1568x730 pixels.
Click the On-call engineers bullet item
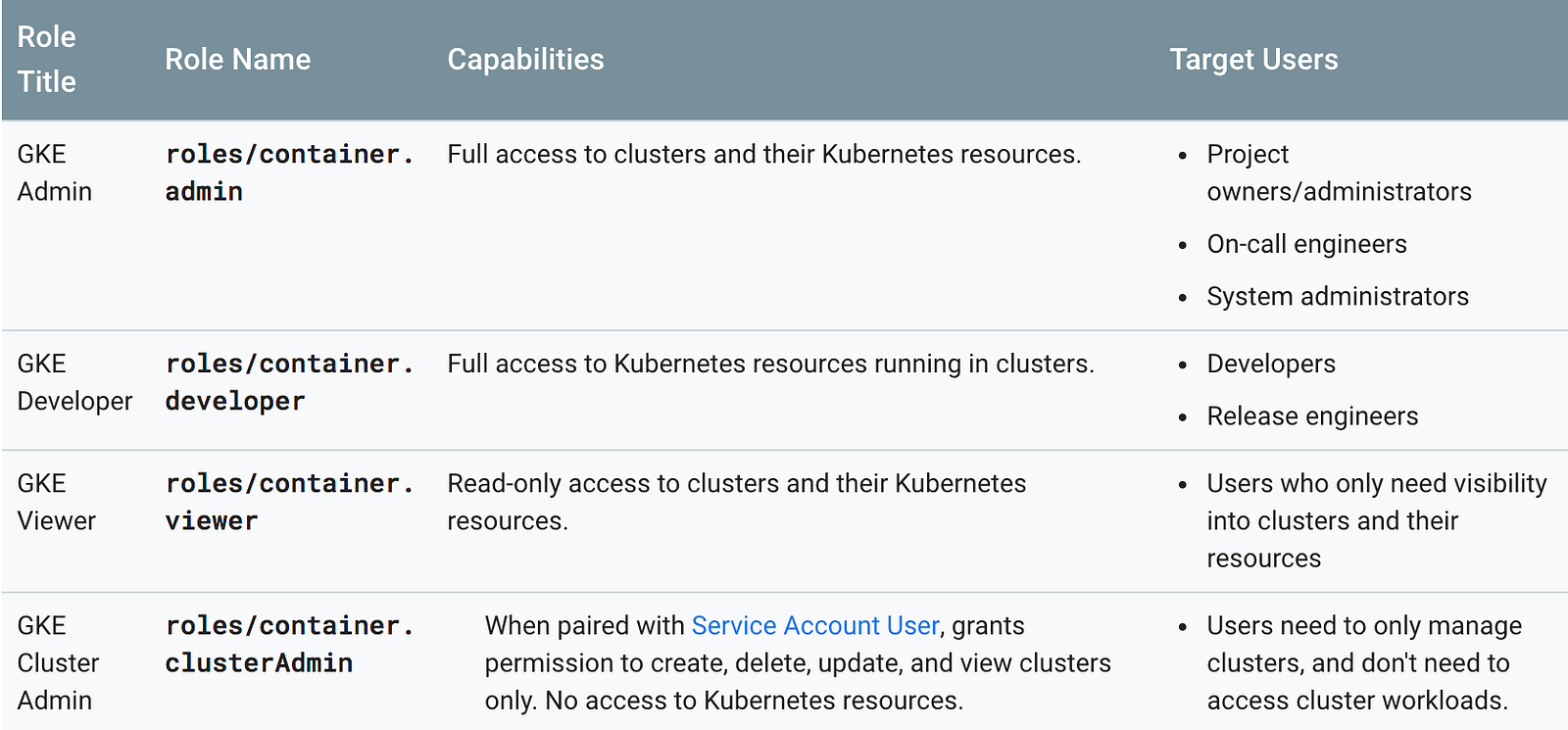[x=1306, y=244]
